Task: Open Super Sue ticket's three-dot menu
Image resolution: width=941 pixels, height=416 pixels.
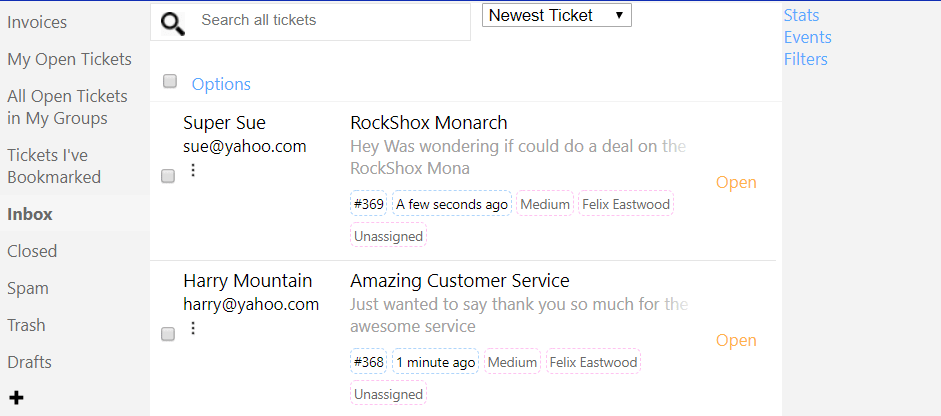Action: point(193,170)
